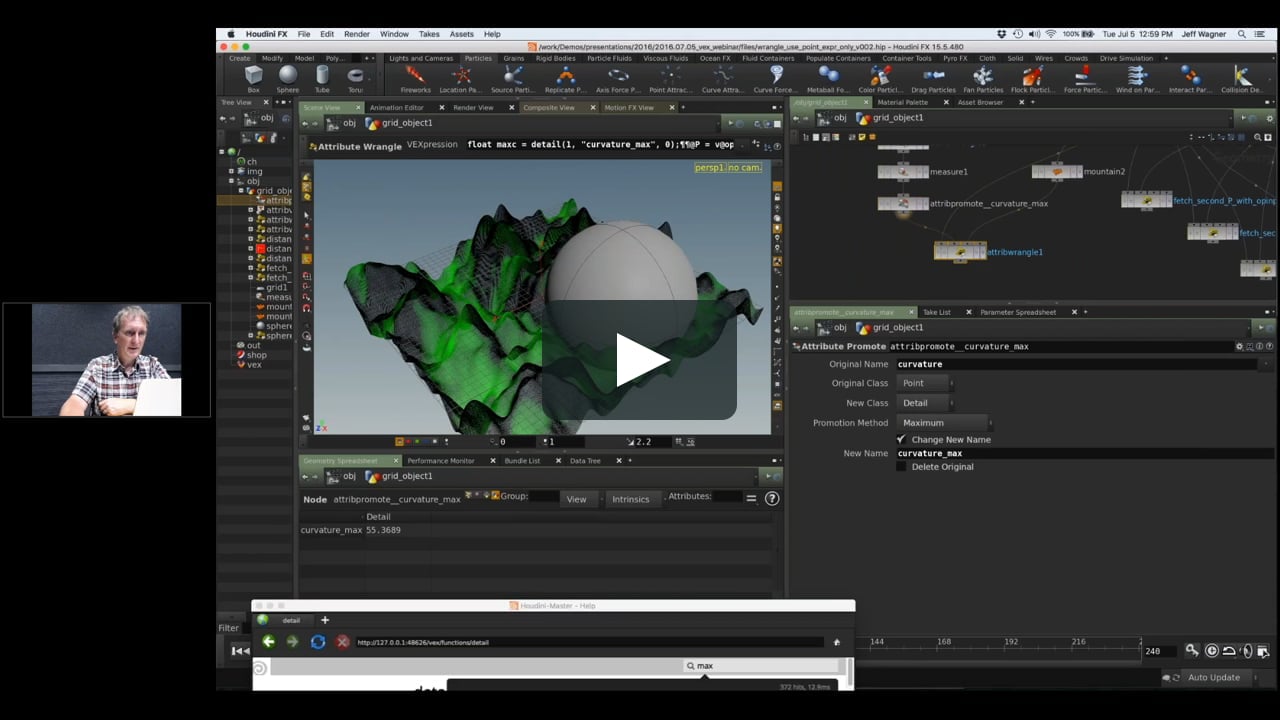Open the Promotion Method dropdown

tap(943, 423)
